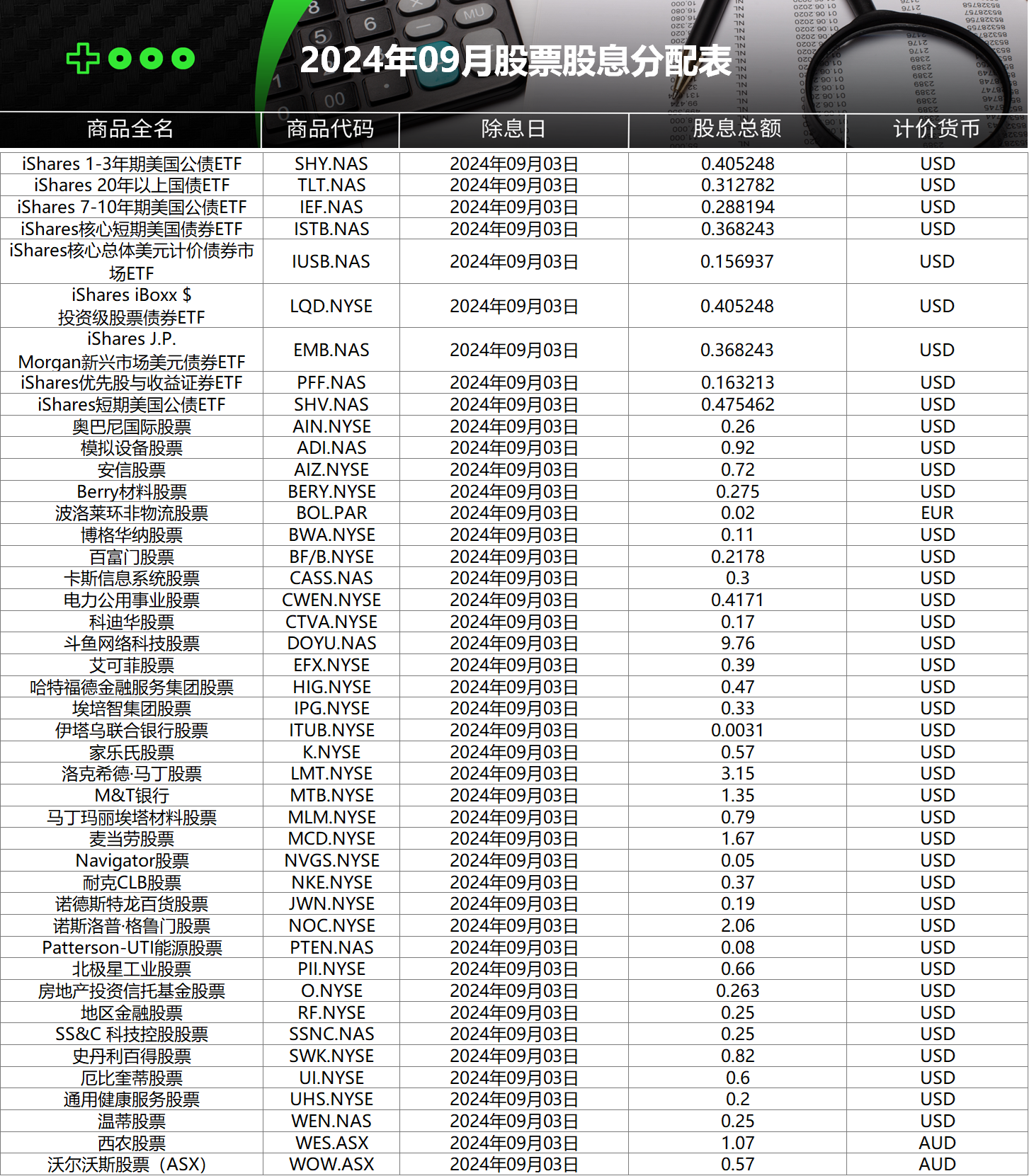The height and width of the screenshot is (1176, 1029).
Task: Select the DOYU.NAS code cell
Action: coord(331,644)
